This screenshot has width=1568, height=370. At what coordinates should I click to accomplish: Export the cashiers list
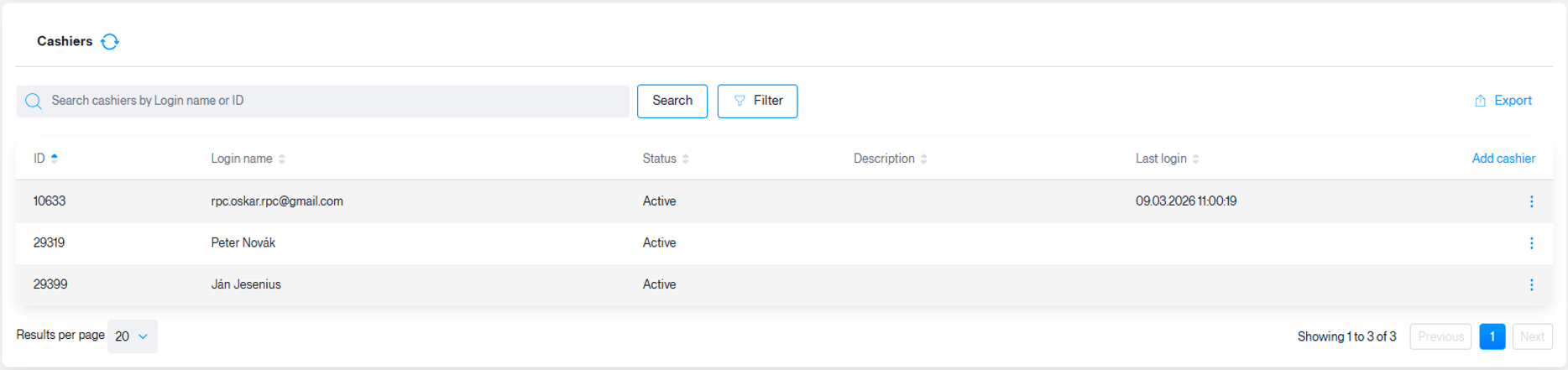coord(1503,101)
